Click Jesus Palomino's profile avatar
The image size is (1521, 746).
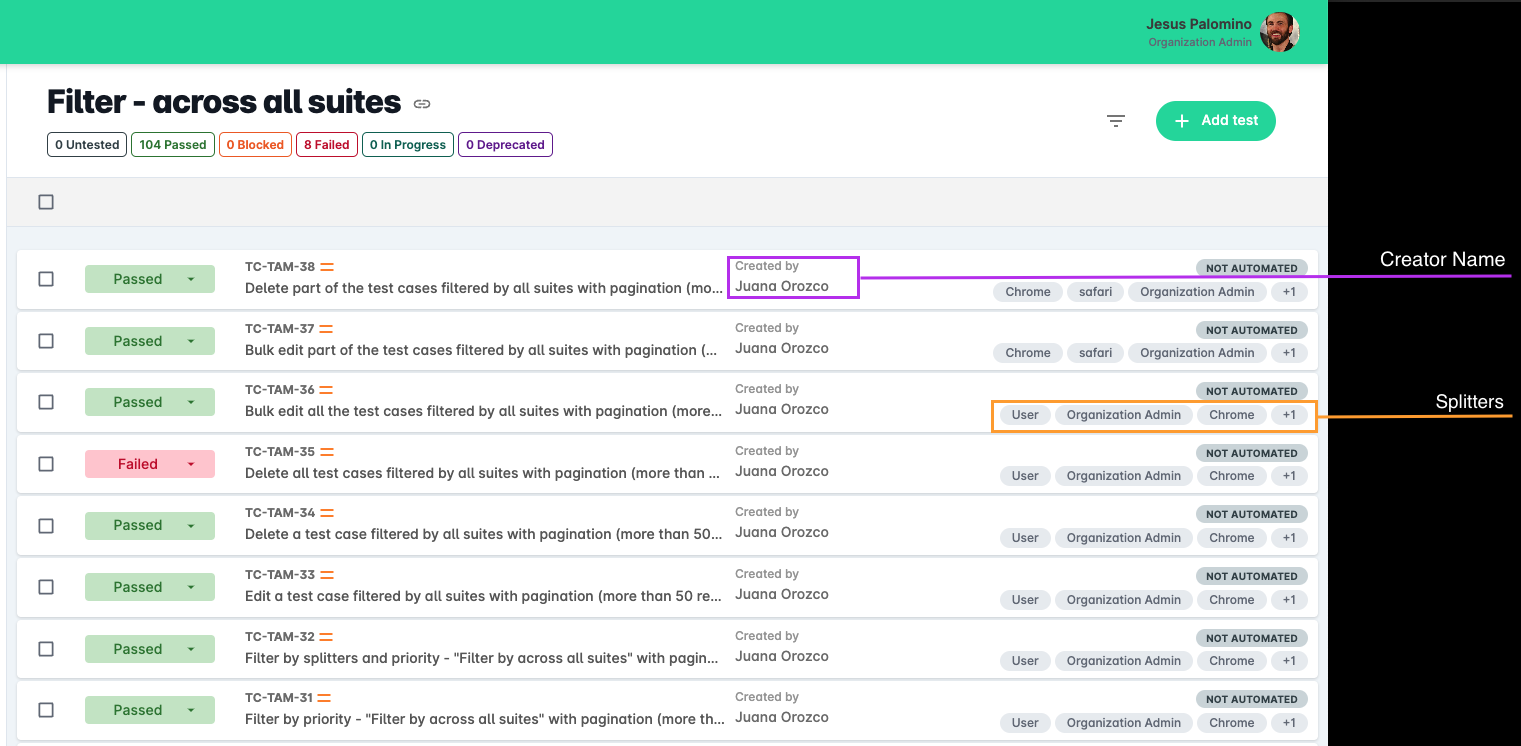(1279, 32)
